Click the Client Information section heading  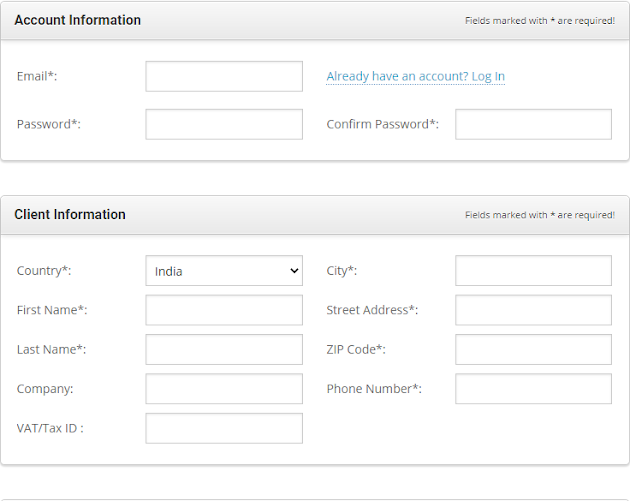70,214
